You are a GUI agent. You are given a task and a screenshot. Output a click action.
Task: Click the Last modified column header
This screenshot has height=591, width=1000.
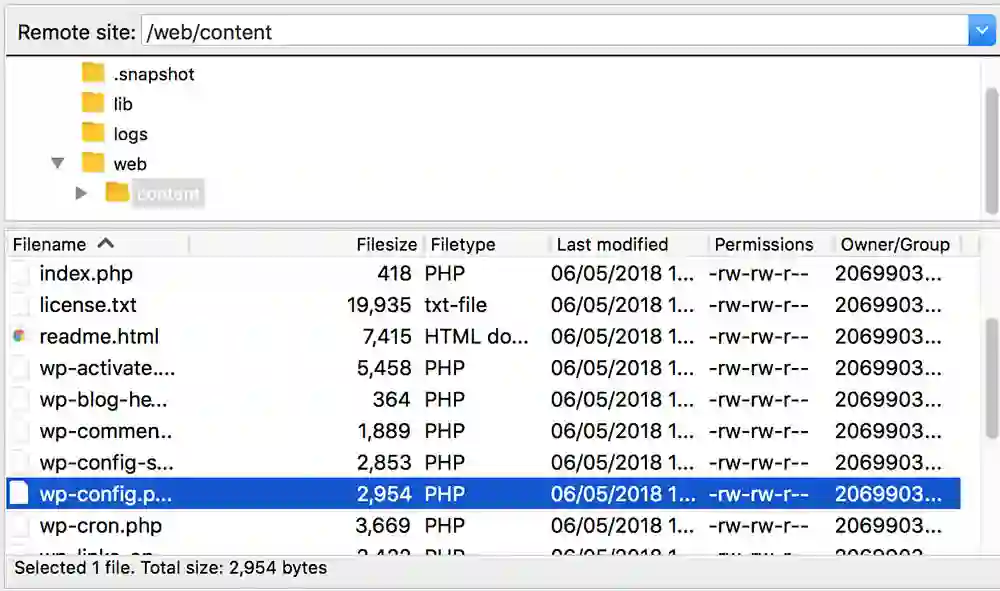(612, 244)
